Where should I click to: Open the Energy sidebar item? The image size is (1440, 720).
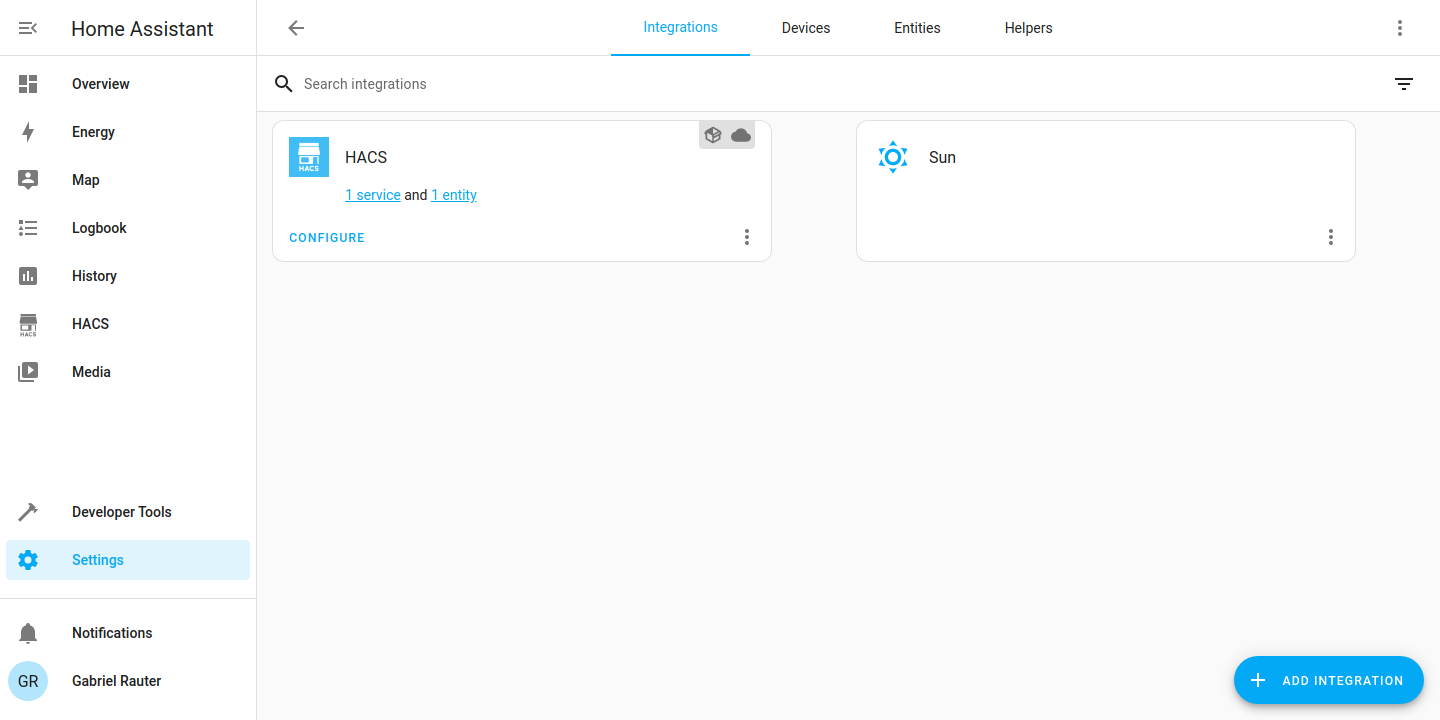128,132
